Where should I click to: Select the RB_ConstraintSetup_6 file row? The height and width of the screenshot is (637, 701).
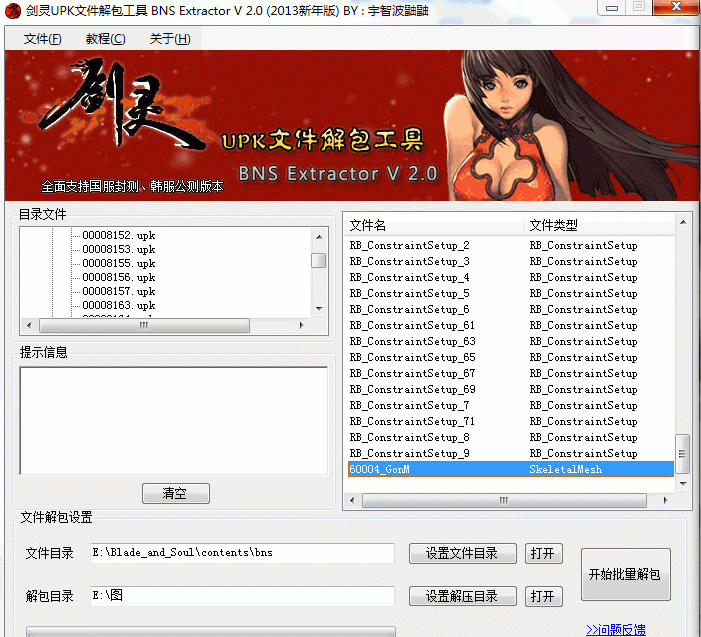511,309
